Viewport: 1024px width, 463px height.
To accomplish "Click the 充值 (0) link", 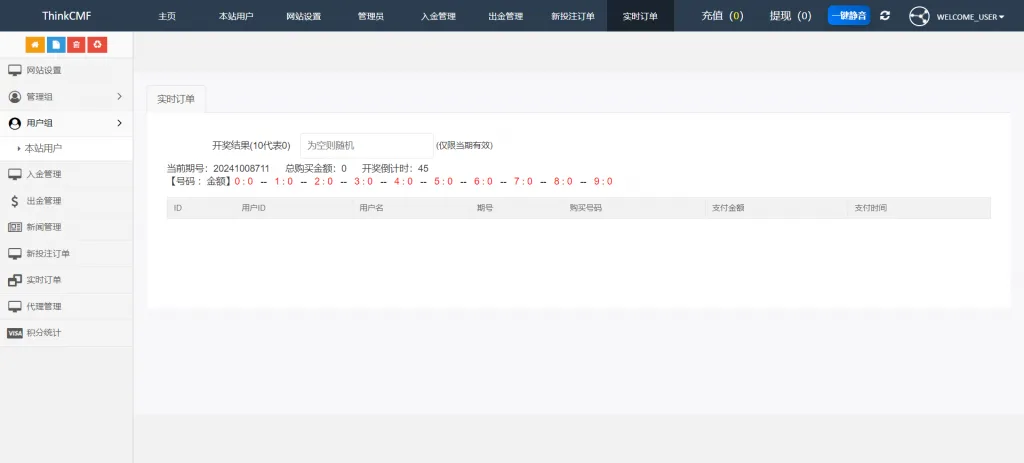I will [722, 16].
